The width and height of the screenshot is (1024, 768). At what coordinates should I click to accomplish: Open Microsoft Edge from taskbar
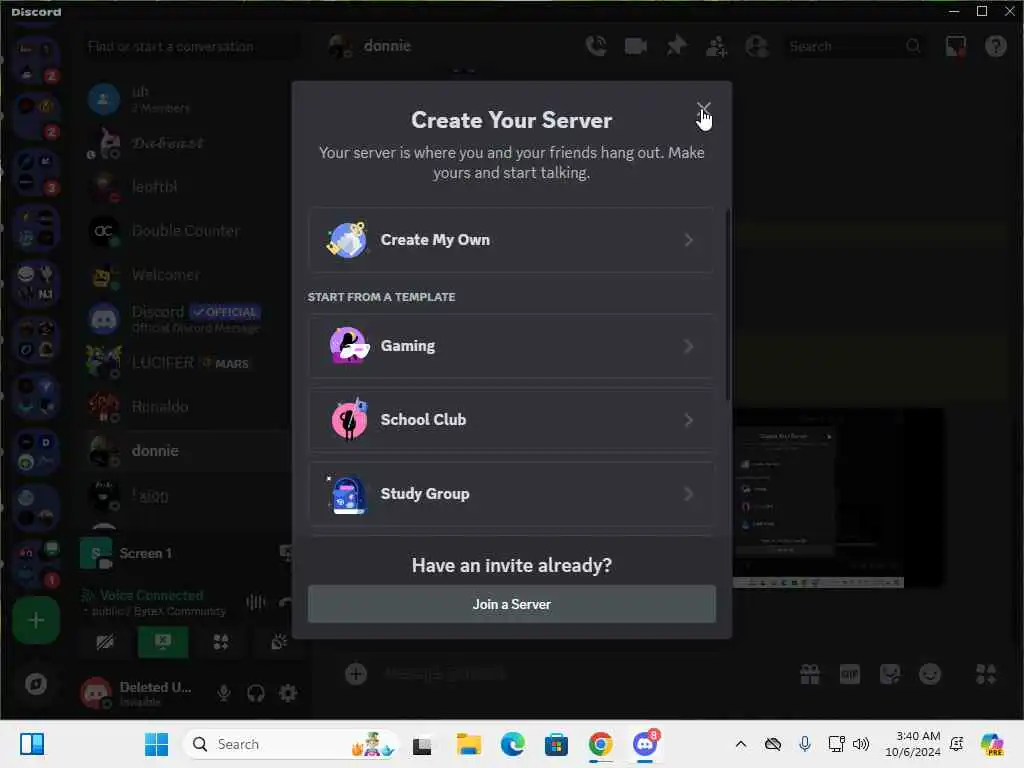pyautogui.click(x=513, y=744)
